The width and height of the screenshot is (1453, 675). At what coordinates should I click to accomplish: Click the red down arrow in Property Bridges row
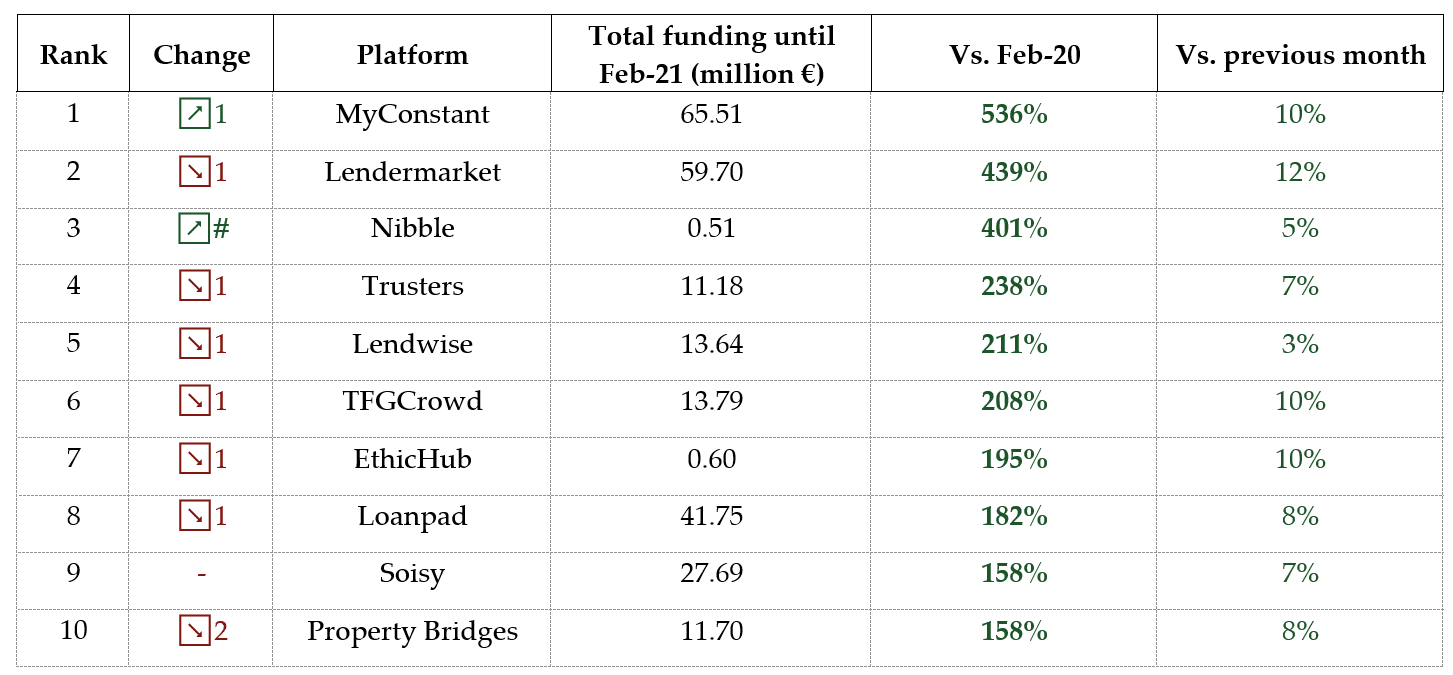[x=194, y=631]
